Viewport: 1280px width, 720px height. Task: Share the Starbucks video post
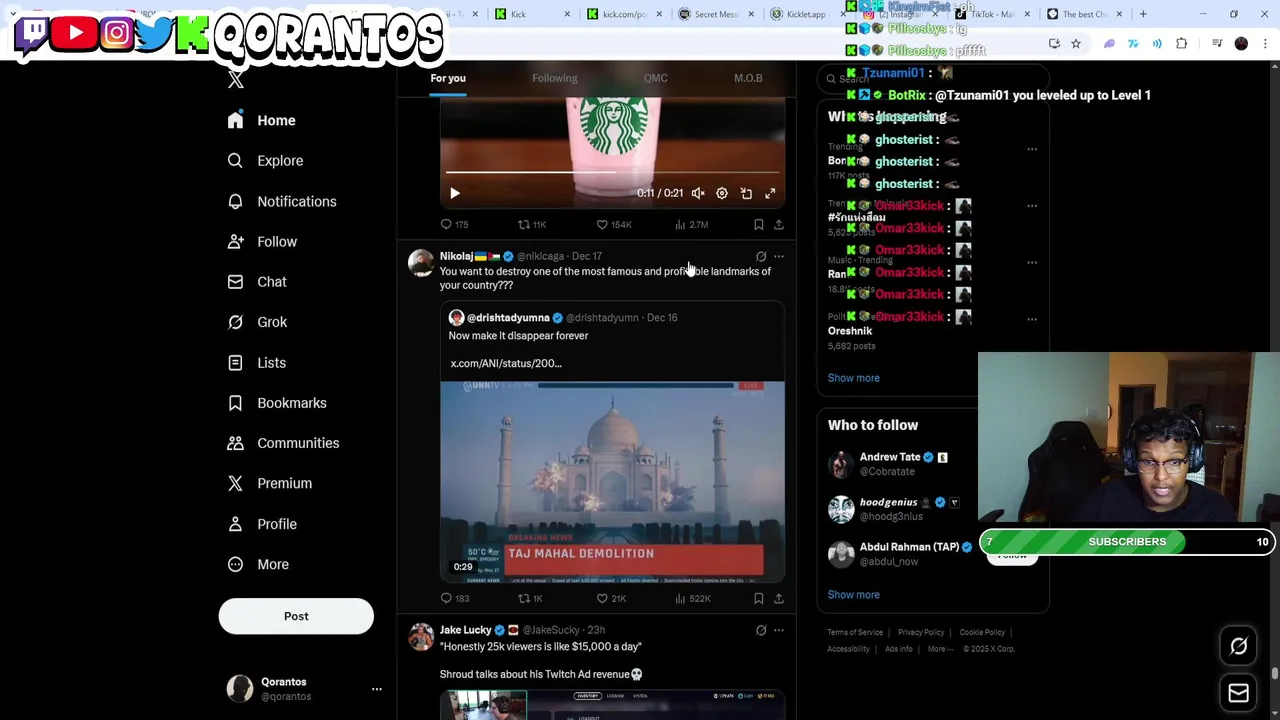778,225
